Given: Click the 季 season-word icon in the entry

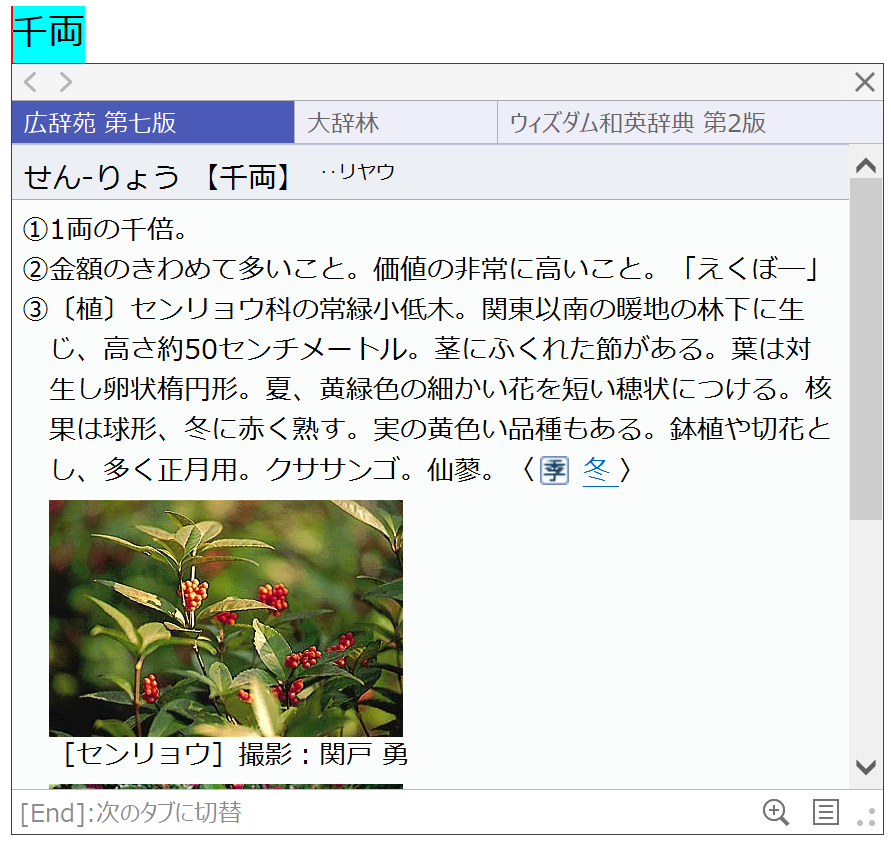Looking at the screenshot, I should click(554, 469).
